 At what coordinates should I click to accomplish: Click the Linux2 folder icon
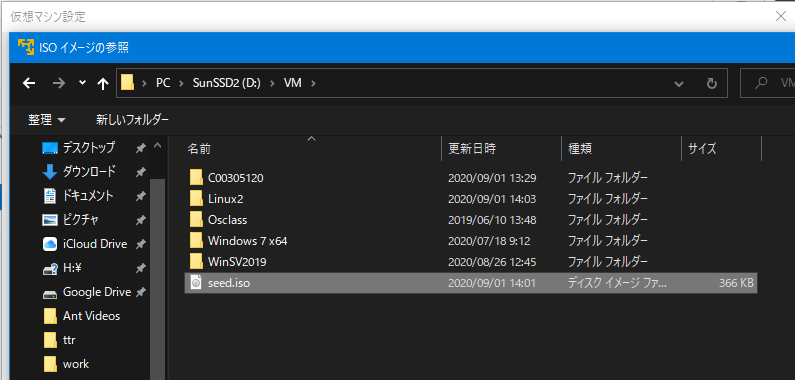coord(196,198)
